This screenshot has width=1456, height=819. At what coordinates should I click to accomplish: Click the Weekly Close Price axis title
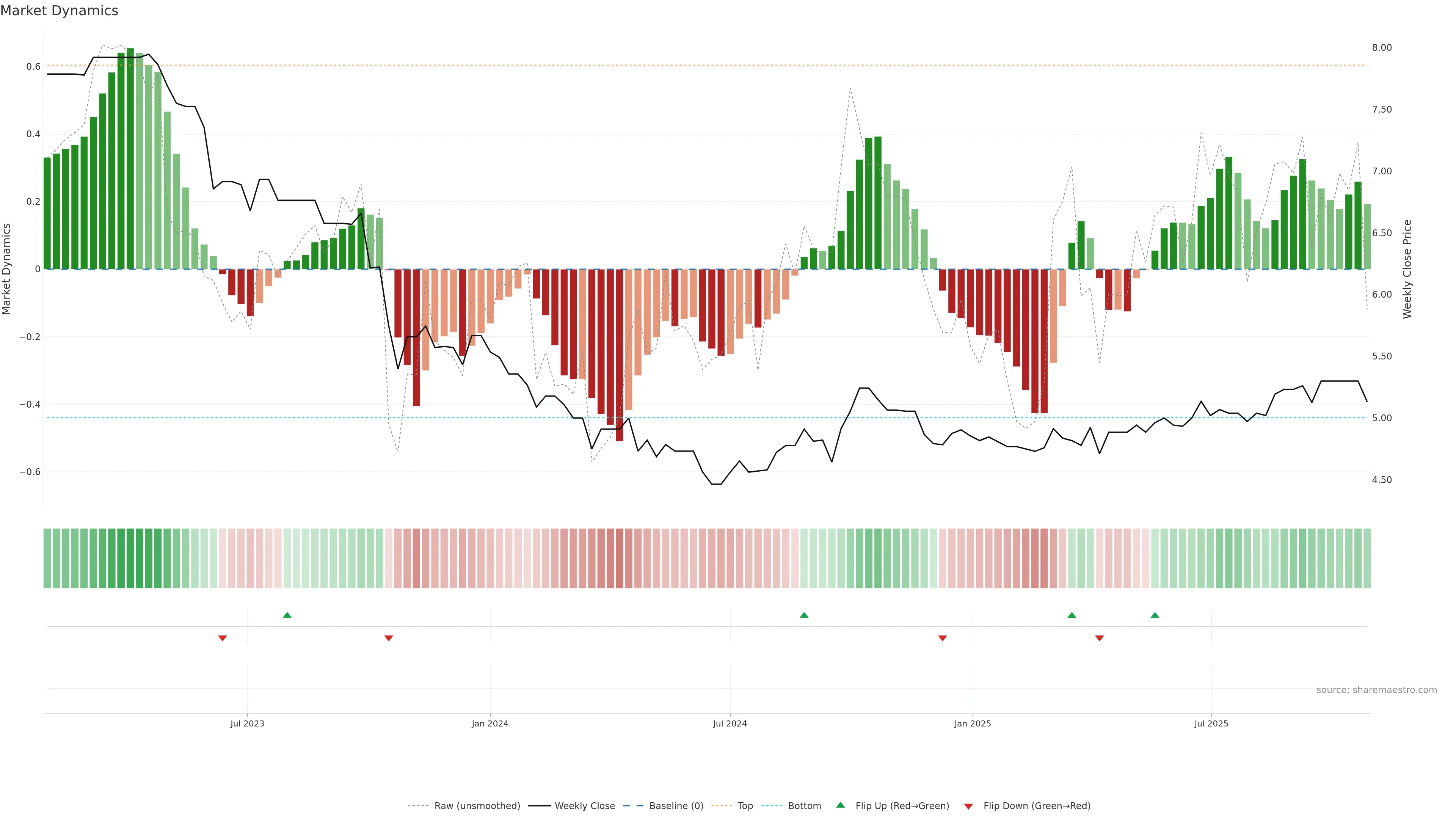[1407, 269]
